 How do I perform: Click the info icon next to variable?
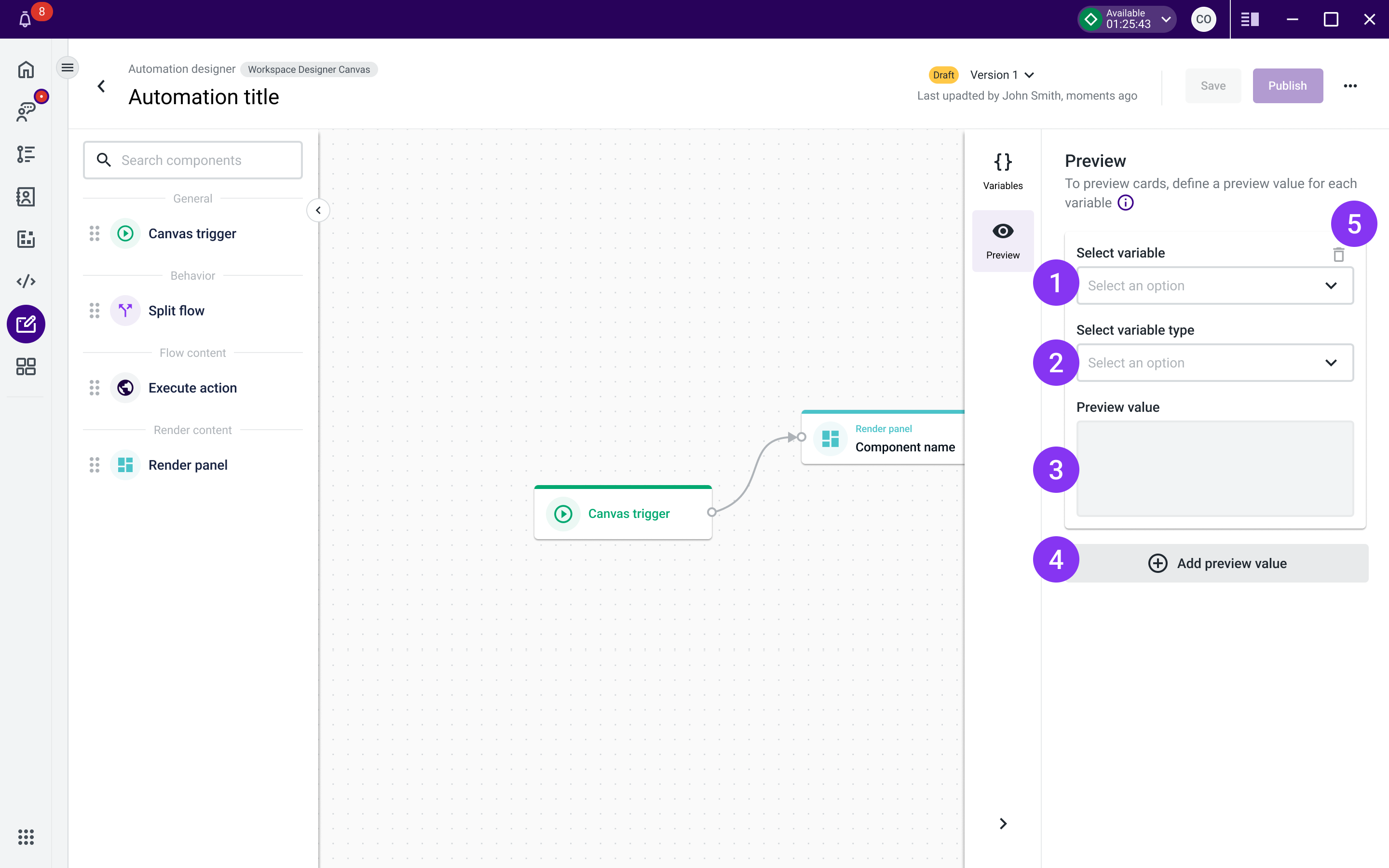tap(1126, 203)
